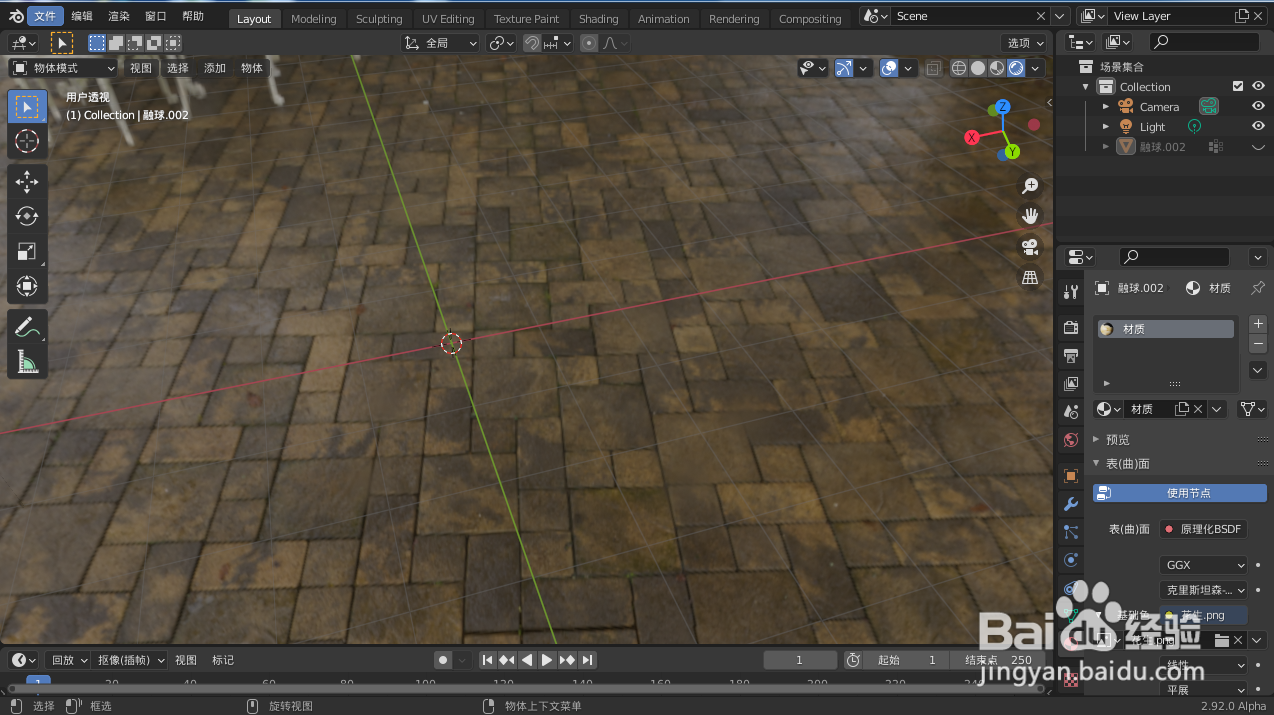
Task: Switch to the Shading workspace tab
Action: tap(598, 18)
